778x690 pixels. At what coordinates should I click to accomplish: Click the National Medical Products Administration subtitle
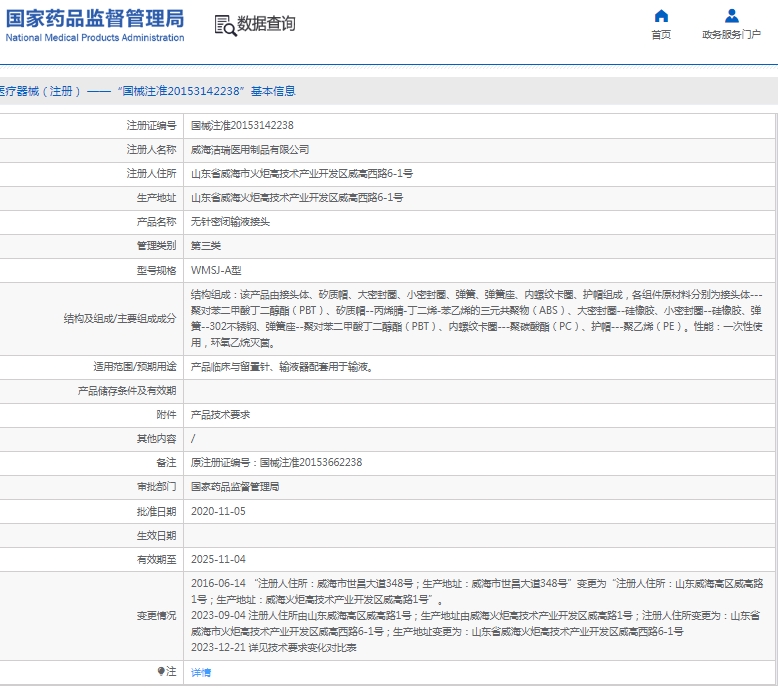pos(95,38)
